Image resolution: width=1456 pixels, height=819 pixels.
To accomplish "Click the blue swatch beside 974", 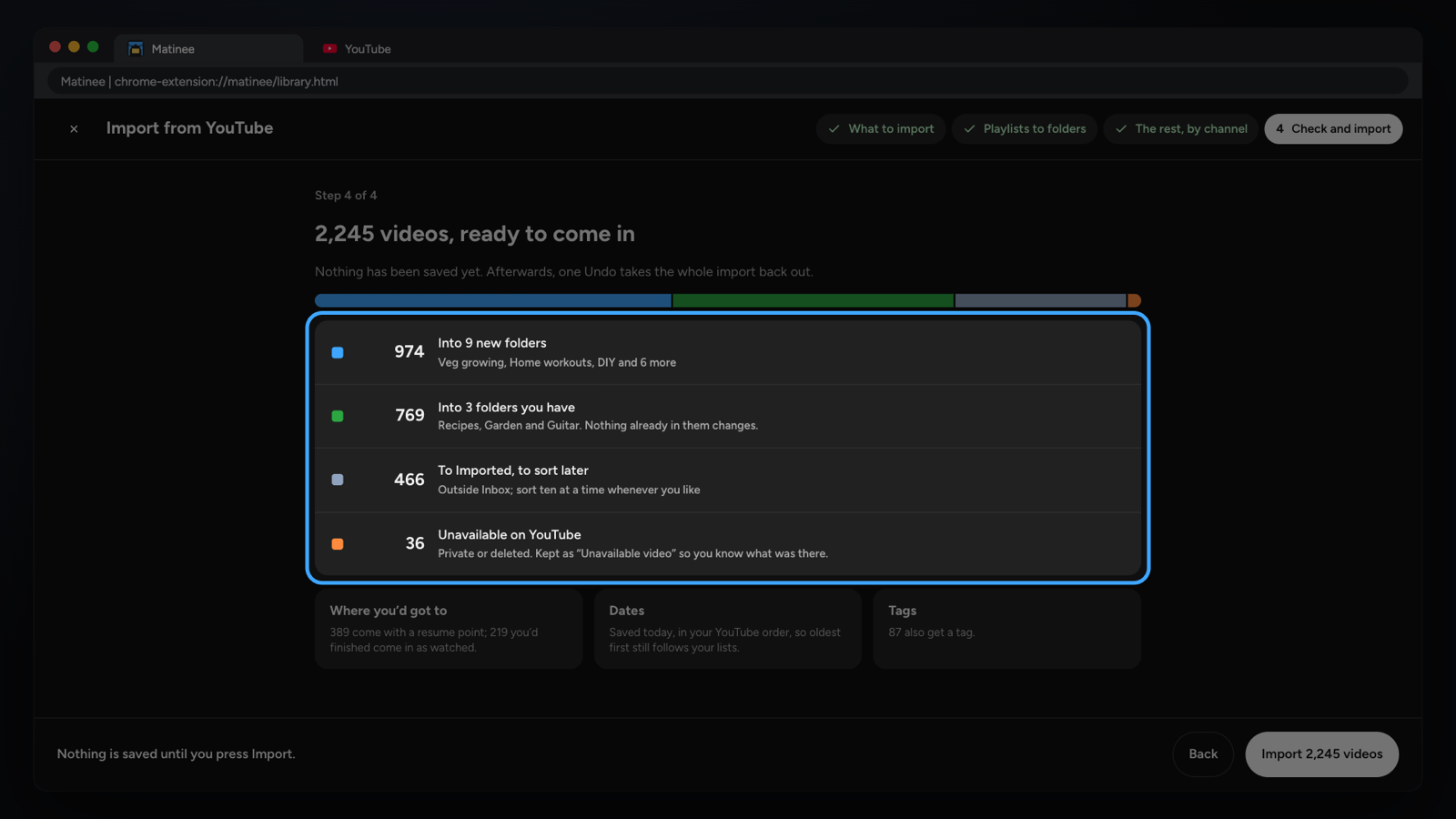I will coord(338,352).
